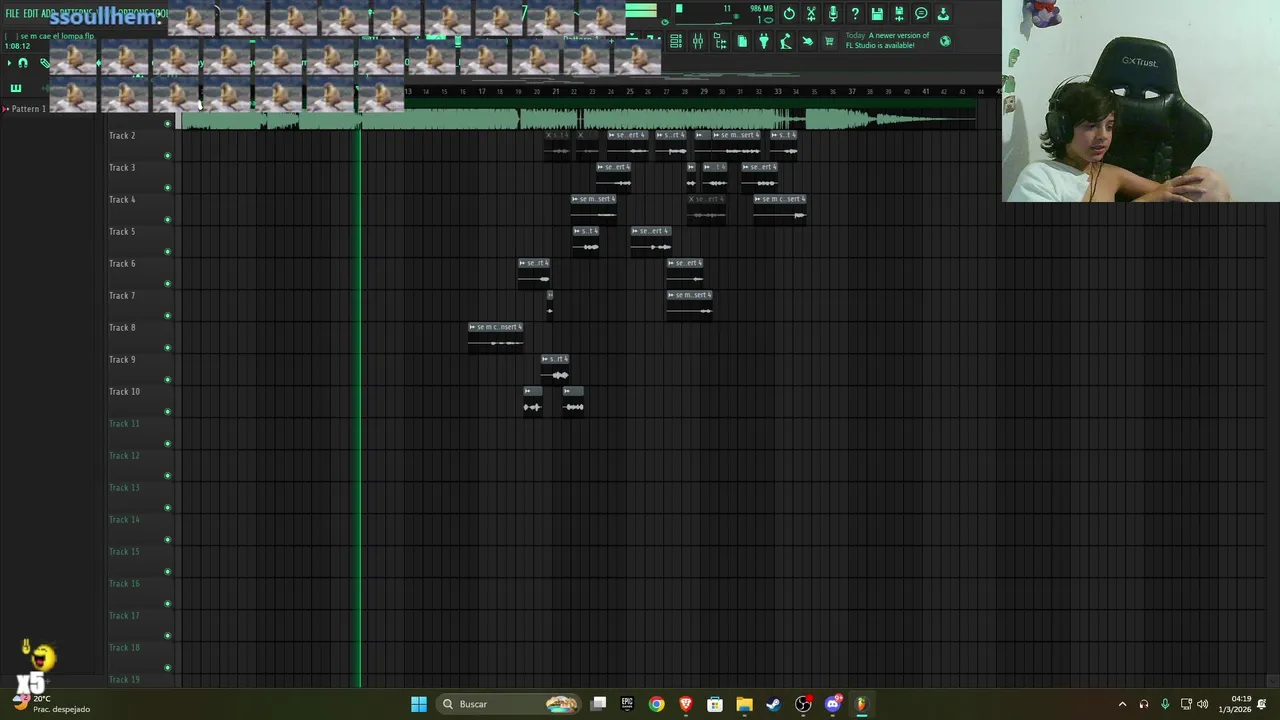Open the Windows Start menu
This screenshot has width=1280, height=720.
point(419,704)
